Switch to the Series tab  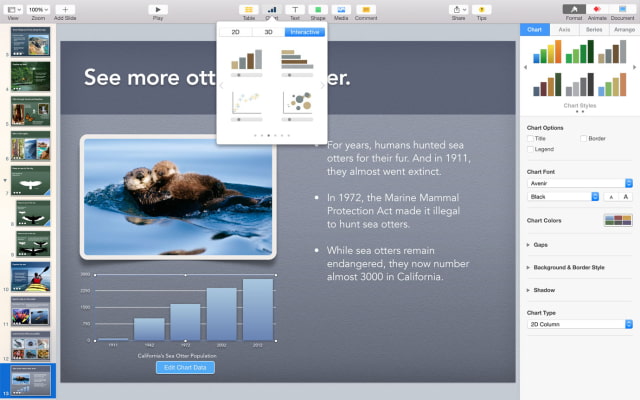point(594,30)
